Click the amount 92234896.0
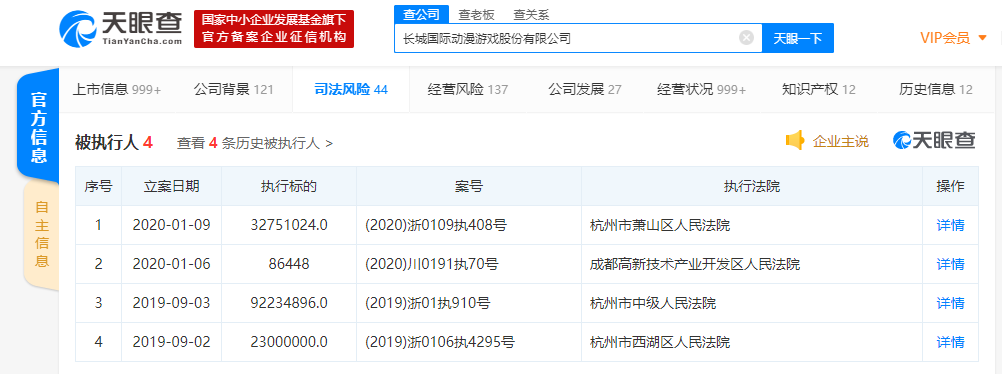Viewport: 1002px width, 374px height. 289,303
